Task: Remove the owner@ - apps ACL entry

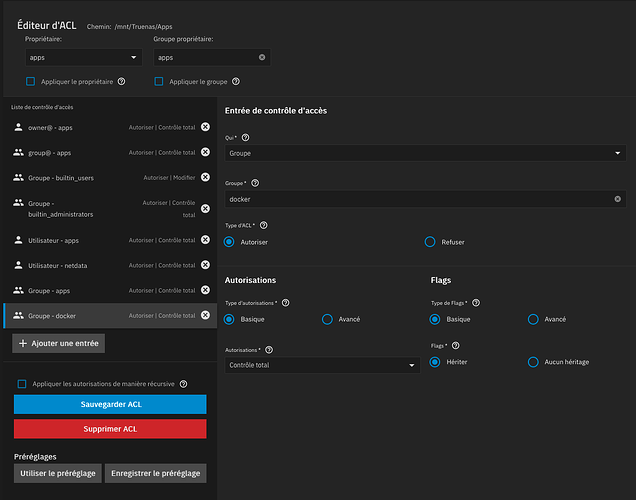Action: pos(205,127)
